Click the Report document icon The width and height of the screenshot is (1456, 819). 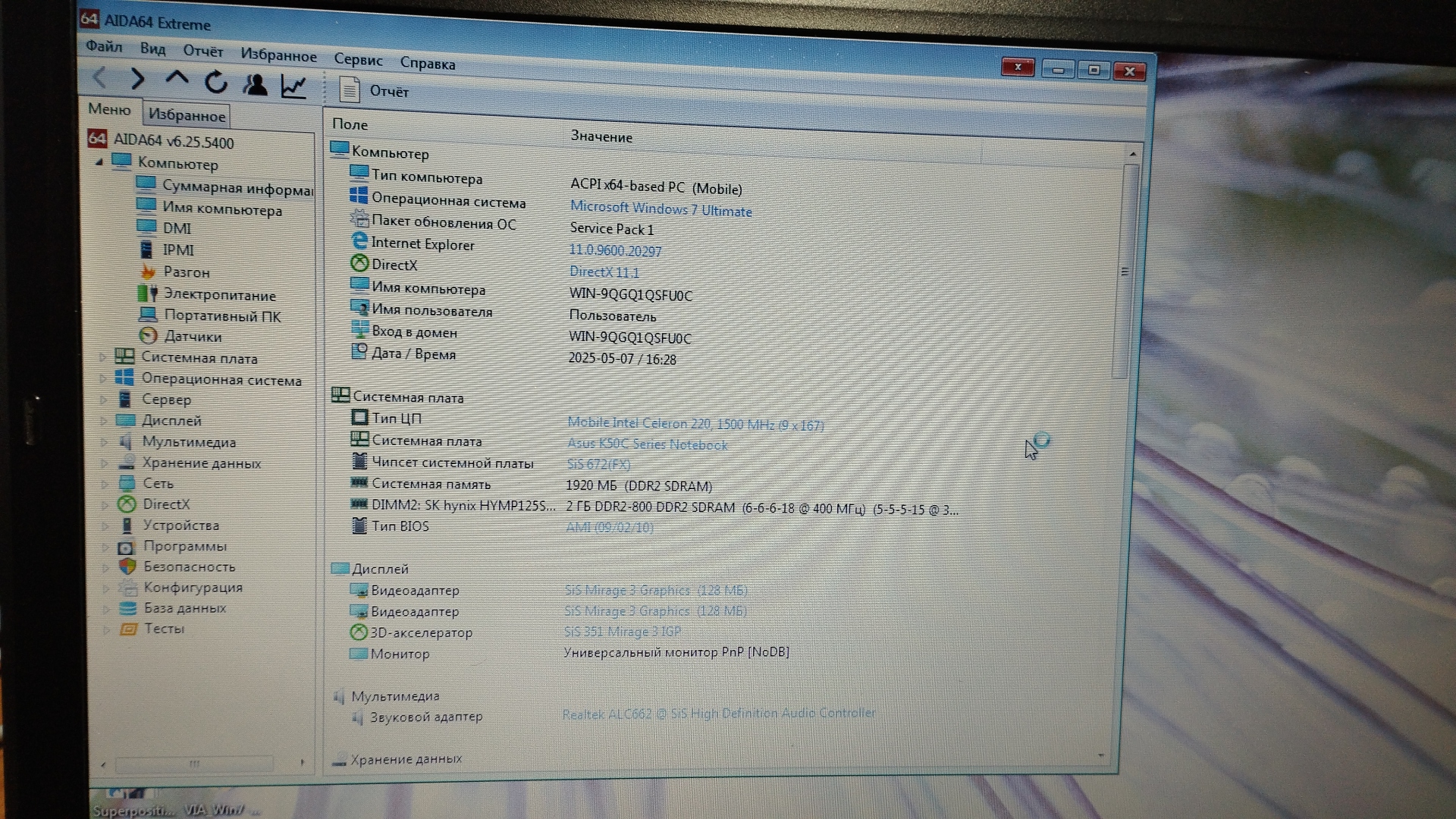tap(350, 89)
